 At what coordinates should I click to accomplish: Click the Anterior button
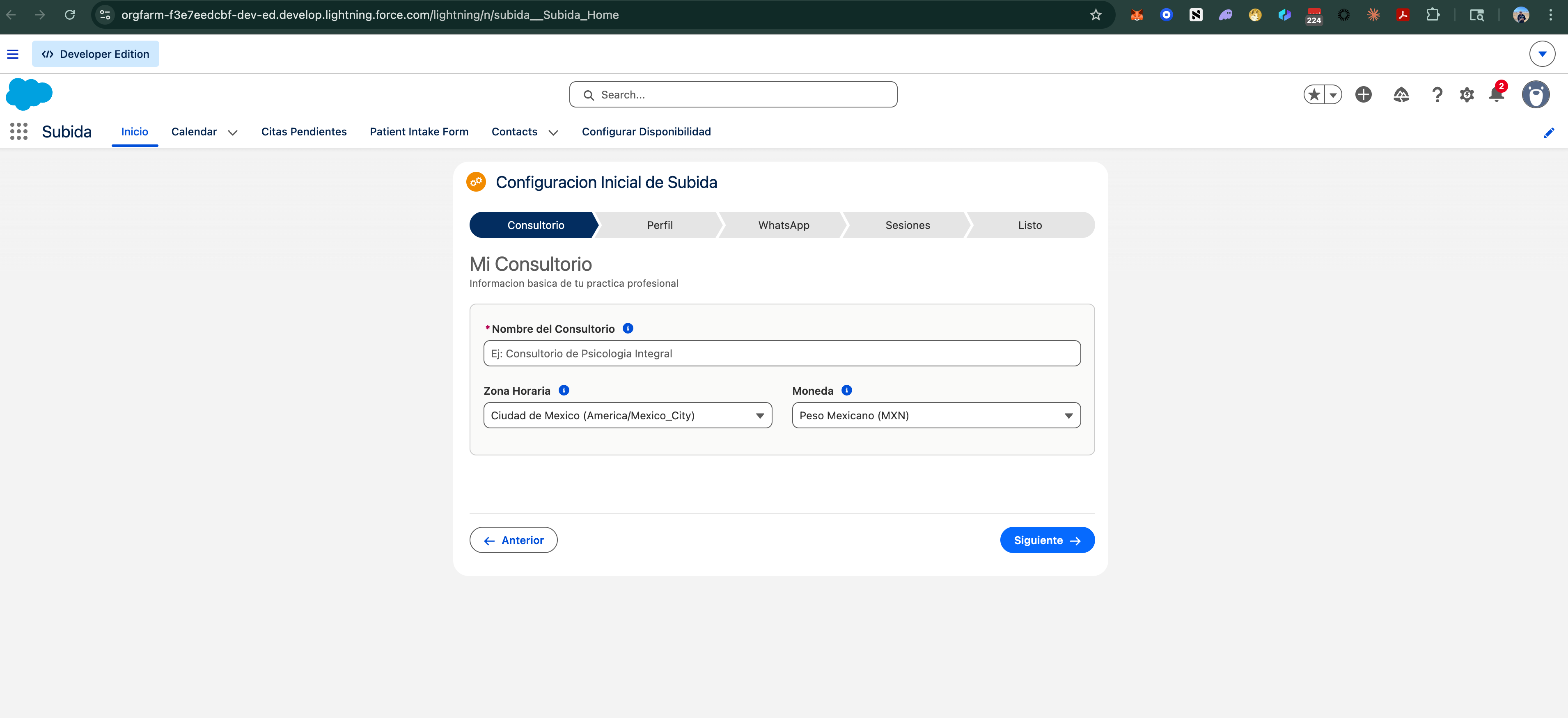[513, 540]
